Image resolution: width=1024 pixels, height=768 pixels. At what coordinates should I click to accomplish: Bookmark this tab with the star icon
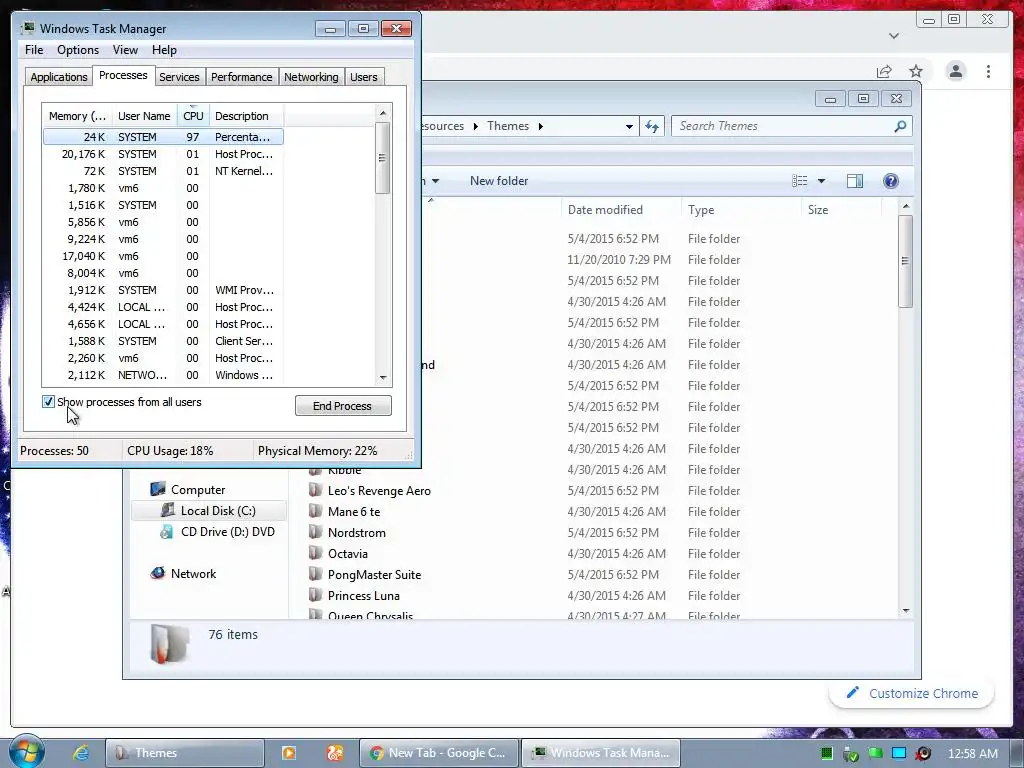coord(916,71)
